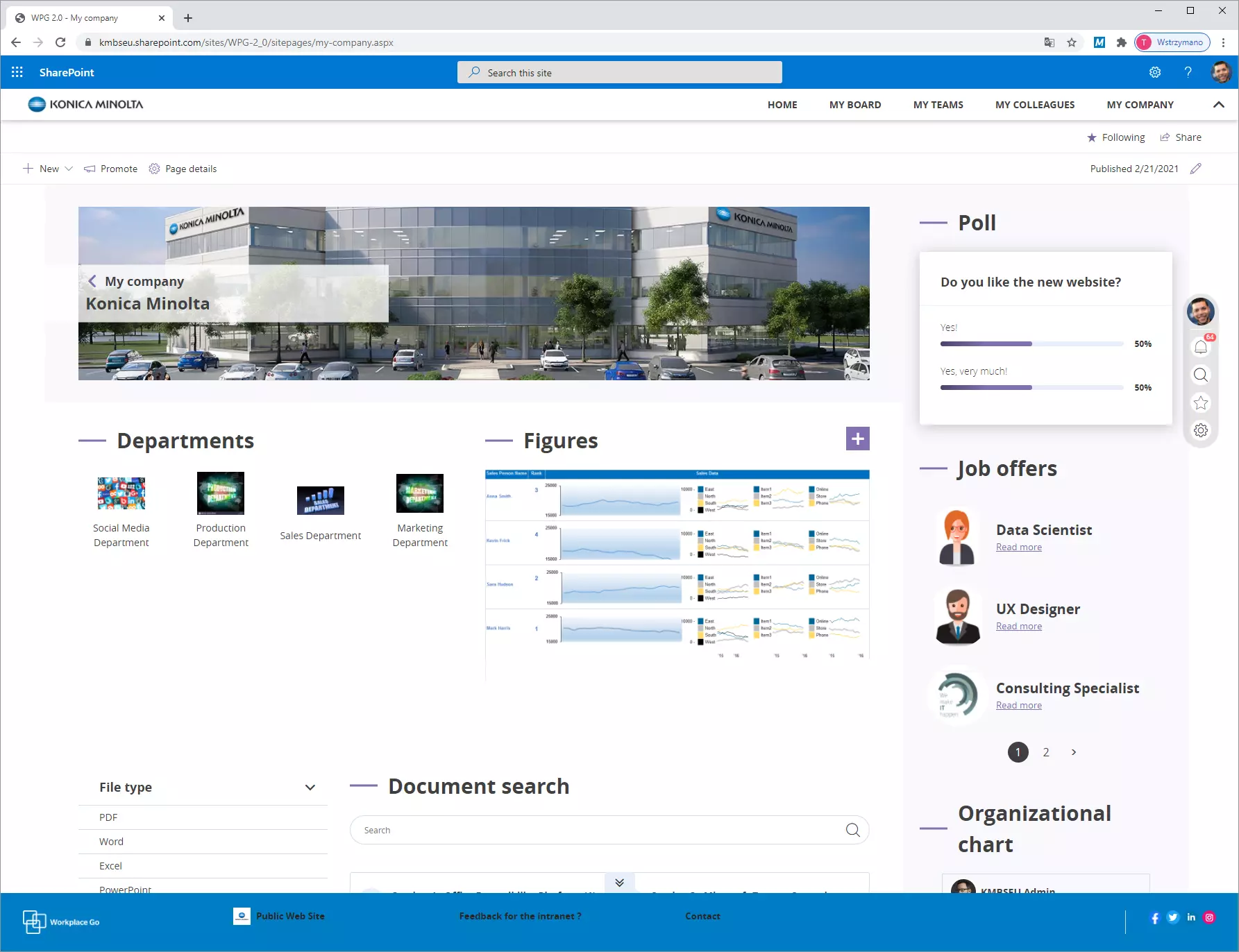The image size is (1239, 952).
Task: Open the Workplace Go footer logo
Action: click(x=61, y=922)
